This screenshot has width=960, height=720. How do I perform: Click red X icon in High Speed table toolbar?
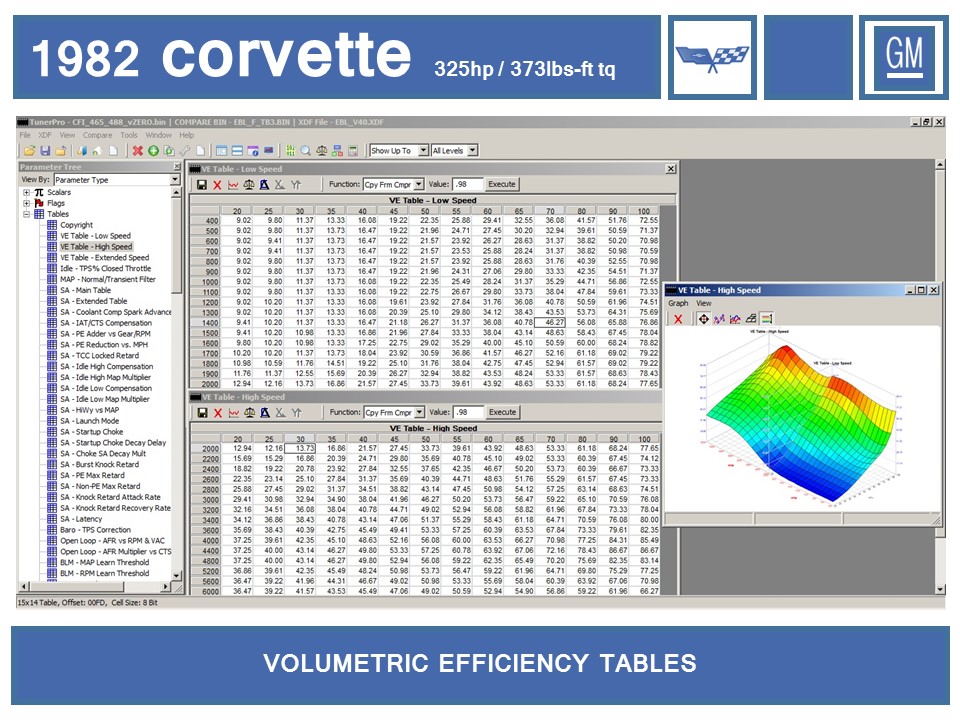217,413
